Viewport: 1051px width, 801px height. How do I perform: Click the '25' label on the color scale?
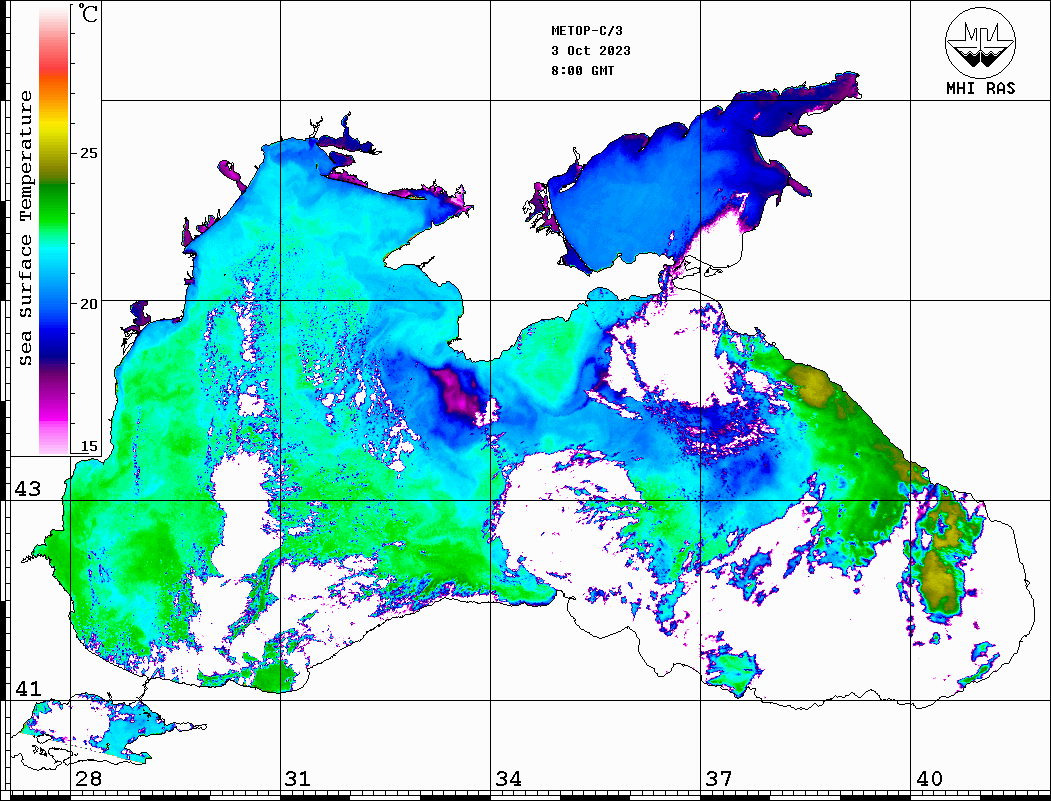pos(88,153)
